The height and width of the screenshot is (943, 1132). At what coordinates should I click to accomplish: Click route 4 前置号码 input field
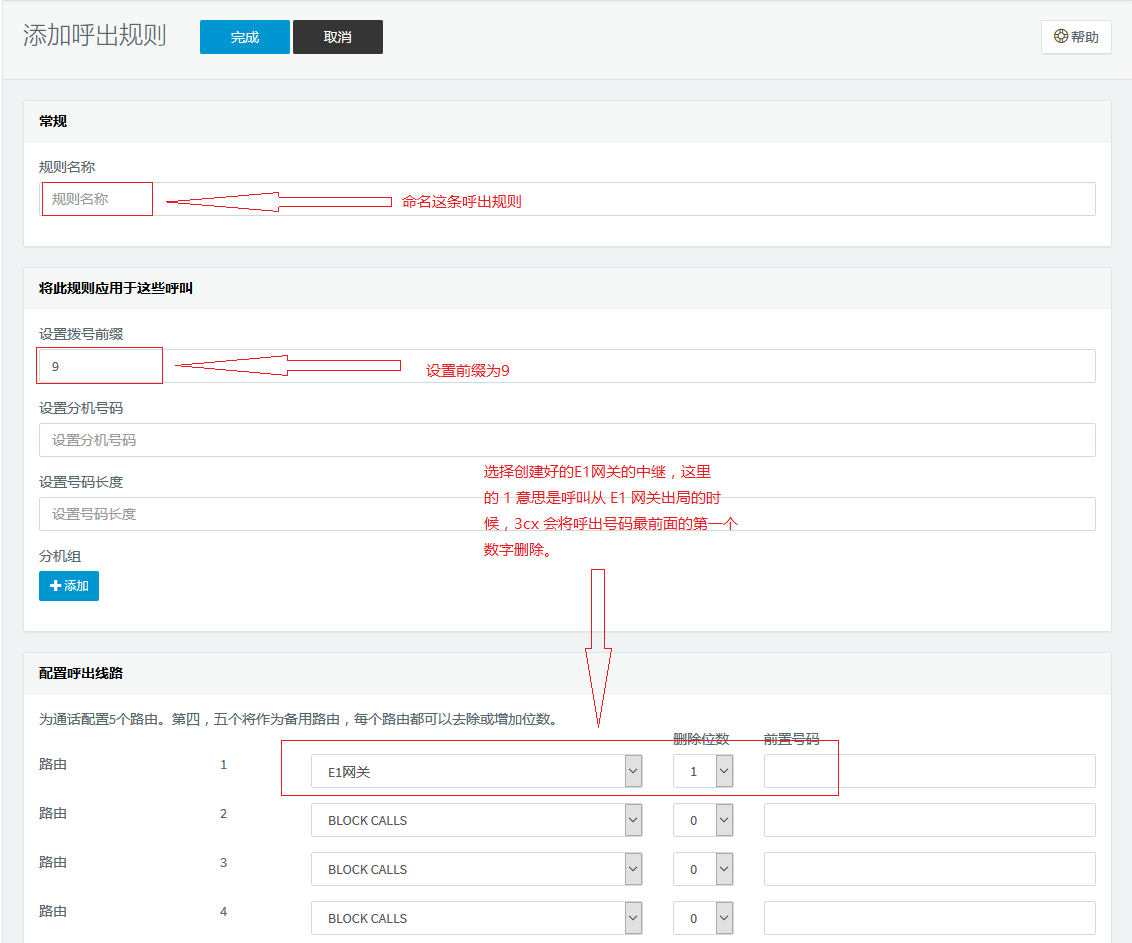[930, 918]
